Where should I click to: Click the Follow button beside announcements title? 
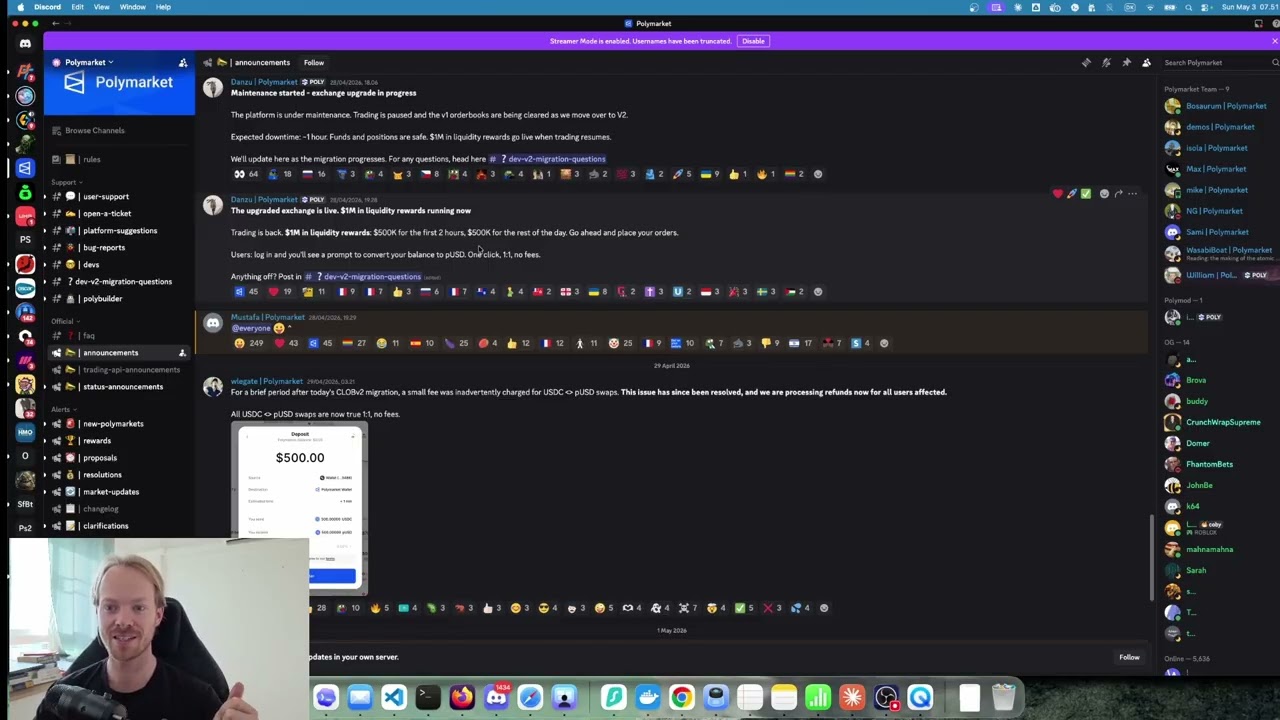point(314,62)
